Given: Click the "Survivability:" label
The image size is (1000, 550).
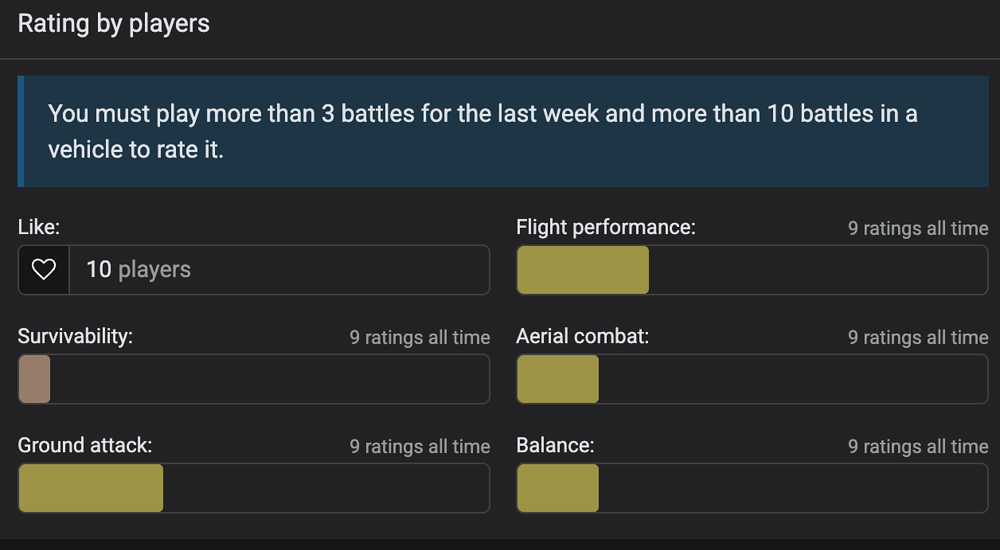Looking at the screenshot, I should (x=75, y=337).
